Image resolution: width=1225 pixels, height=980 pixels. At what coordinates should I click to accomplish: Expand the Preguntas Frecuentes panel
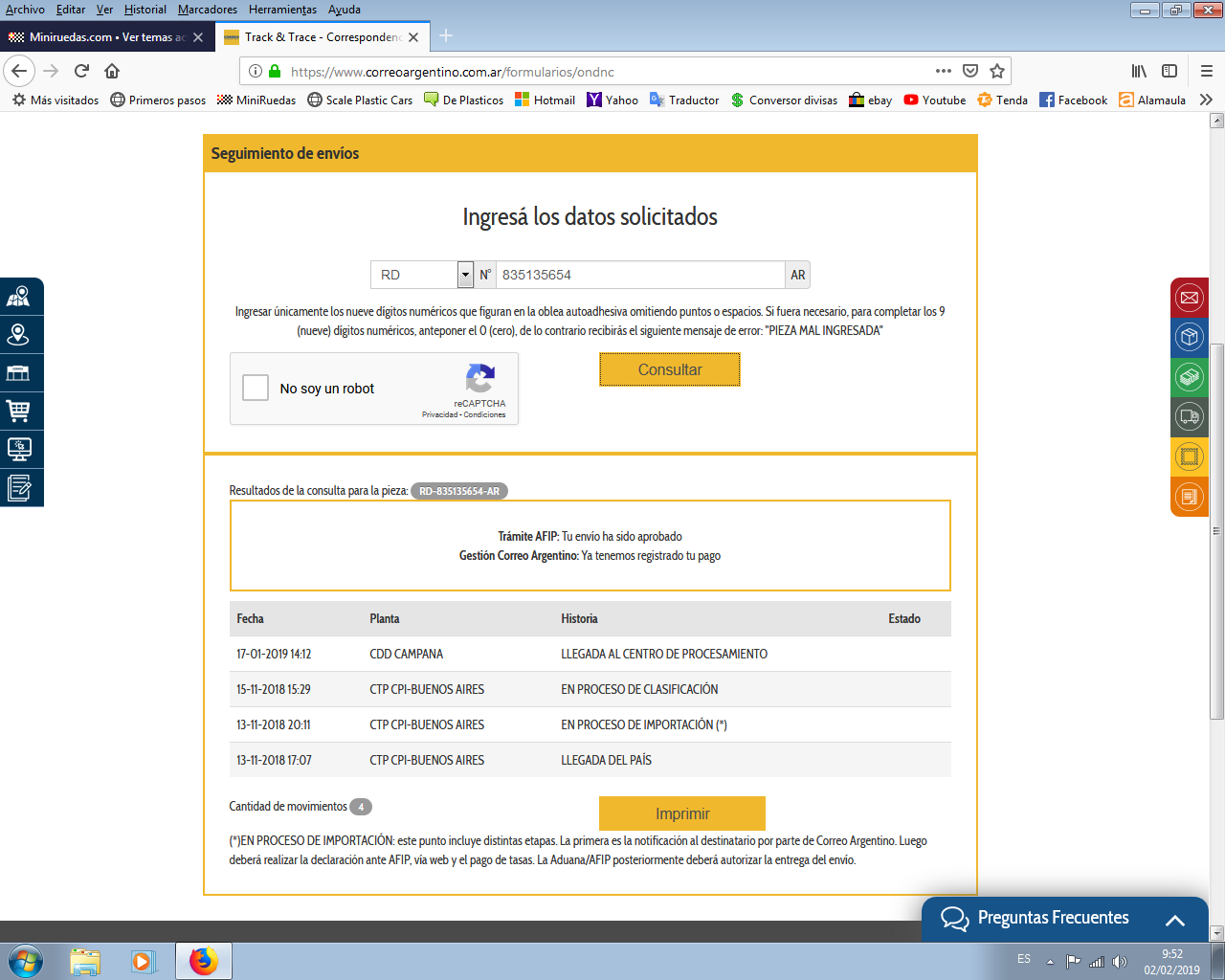click(x=1174, y=920)
